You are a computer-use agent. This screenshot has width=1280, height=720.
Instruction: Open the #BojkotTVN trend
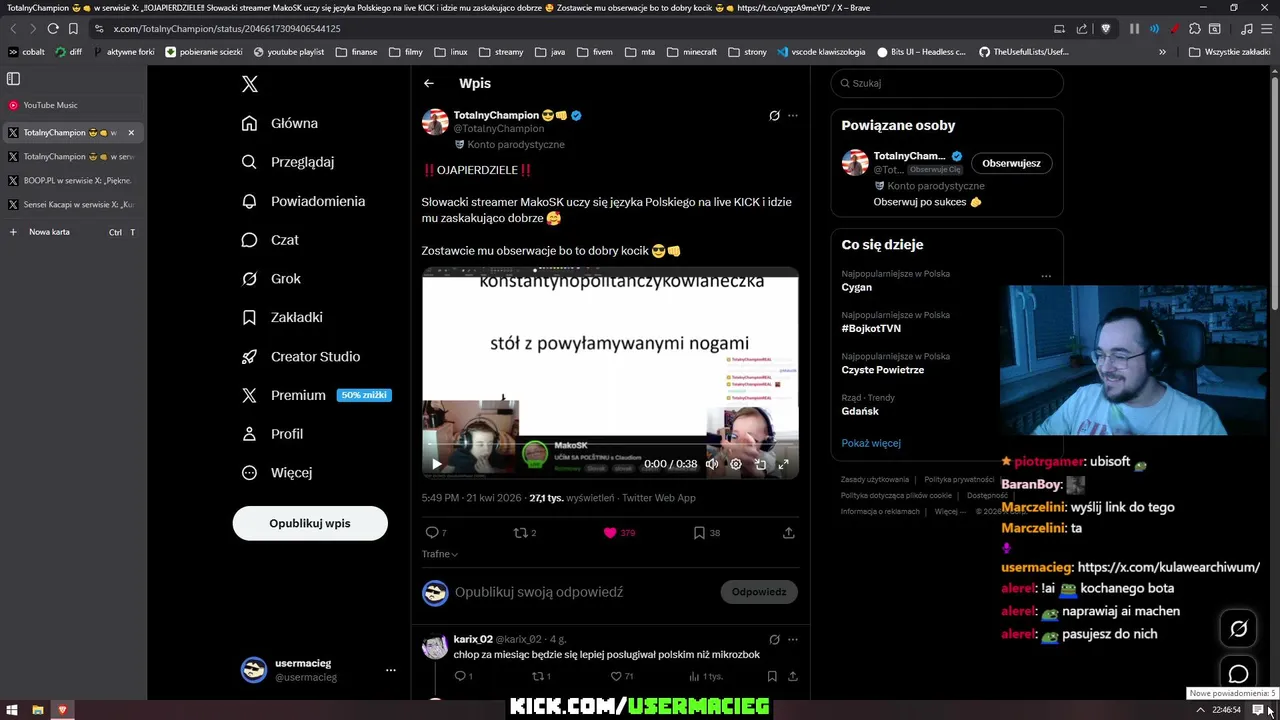coord(871,328)
